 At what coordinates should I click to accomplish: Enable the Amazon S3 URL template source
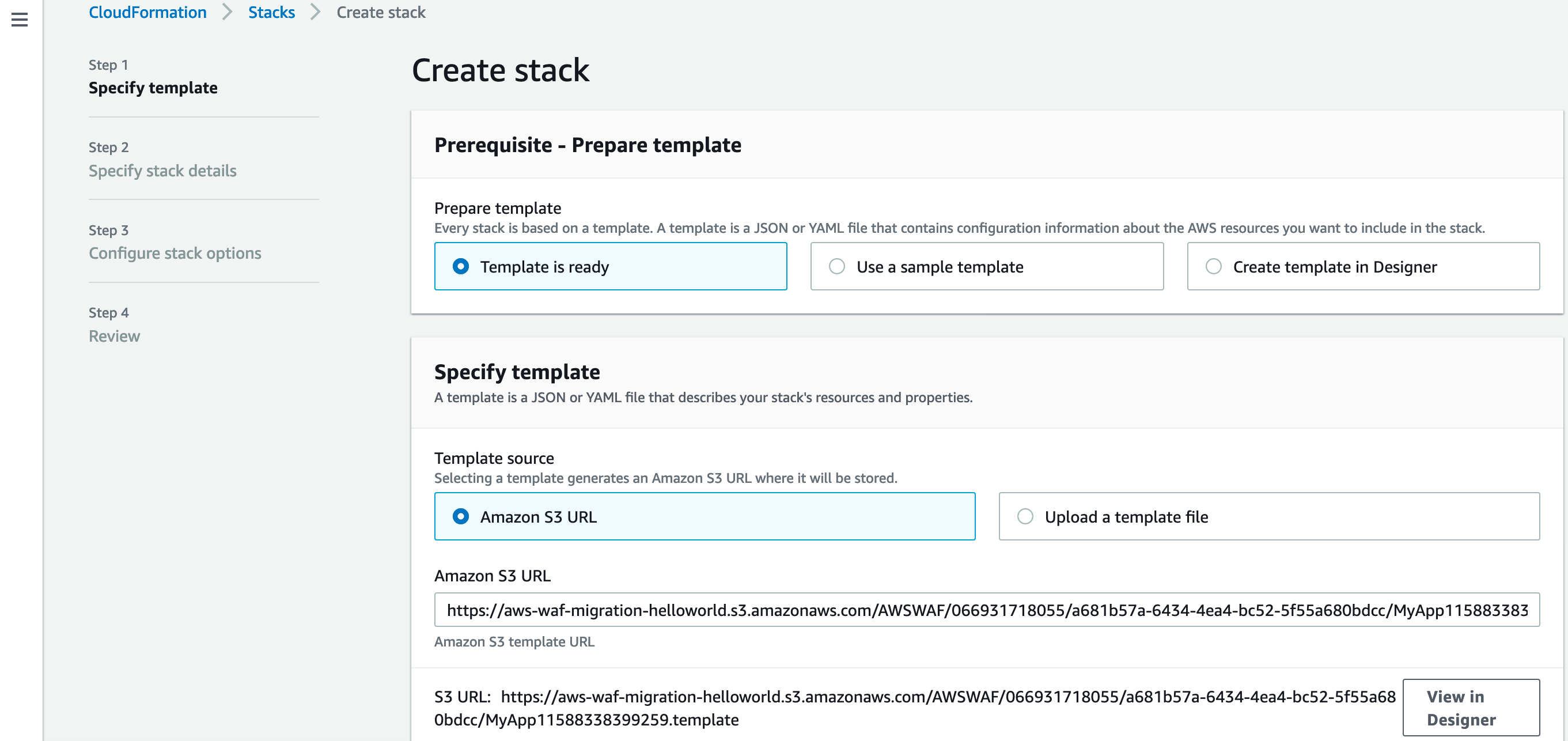pyautogui.click(x=461, y=516)
